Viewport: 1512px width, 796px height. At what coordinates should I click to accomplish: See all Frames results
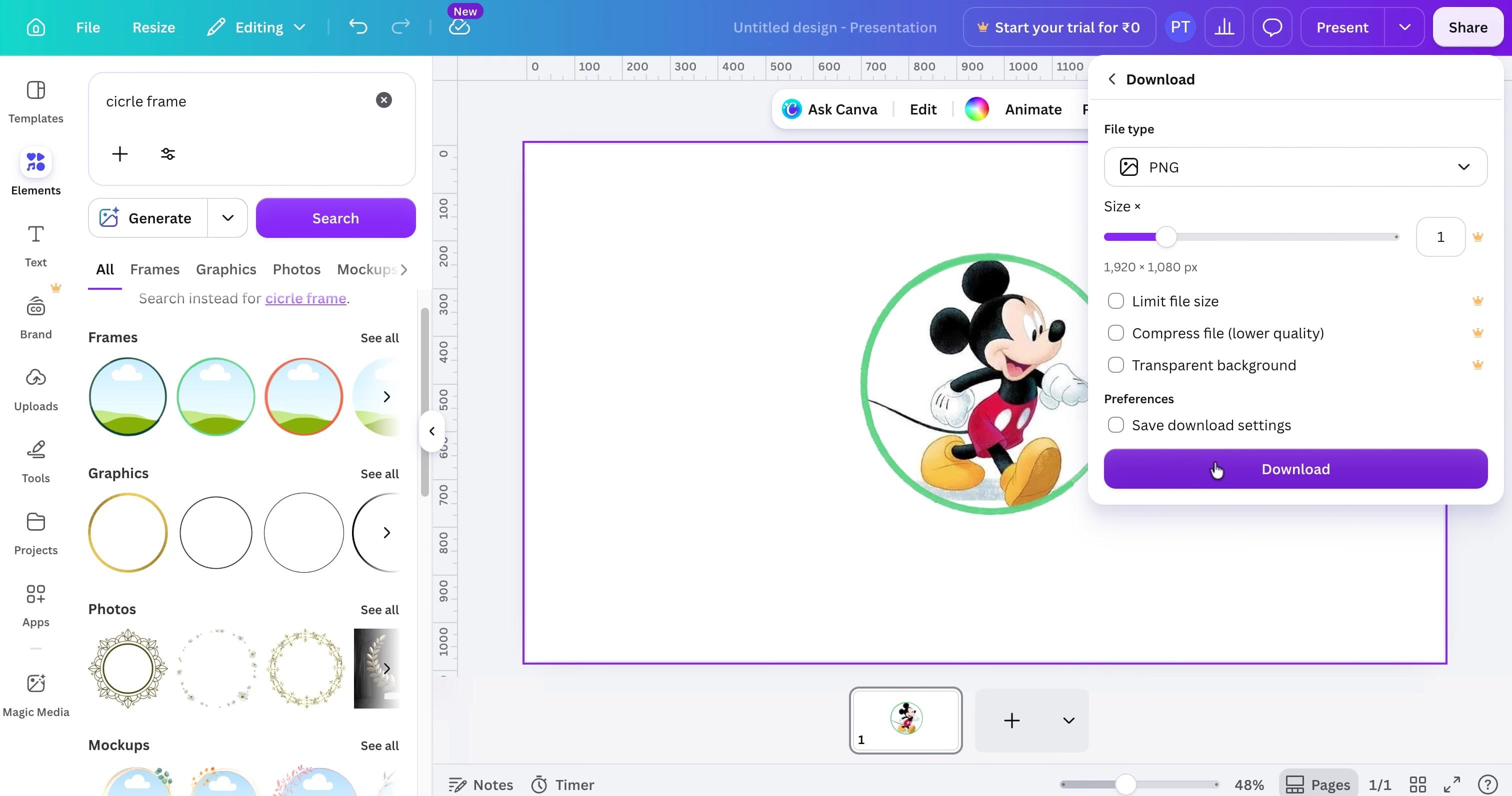(x=379, y=338)
